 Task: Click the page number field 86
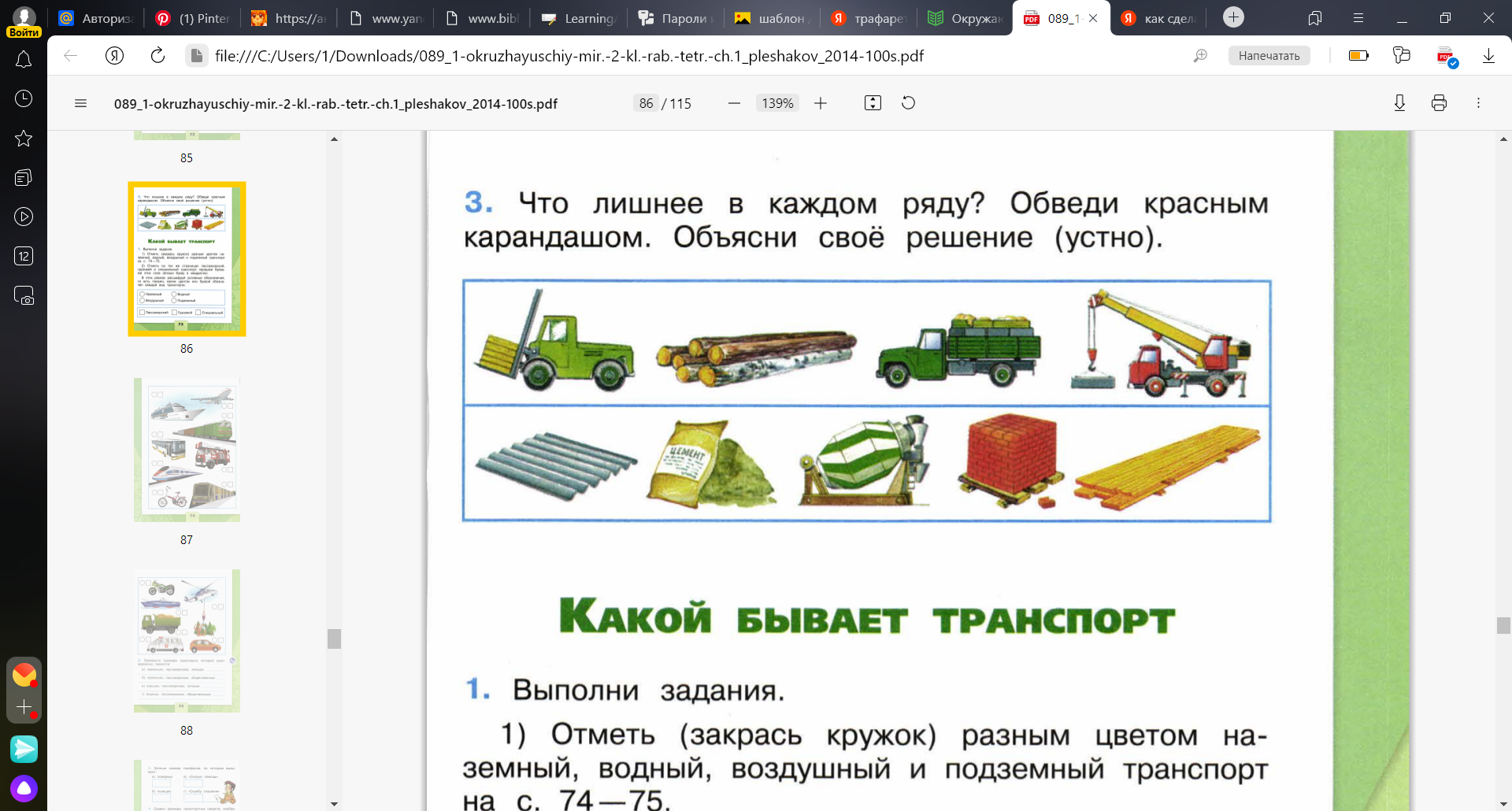(646, 103)
